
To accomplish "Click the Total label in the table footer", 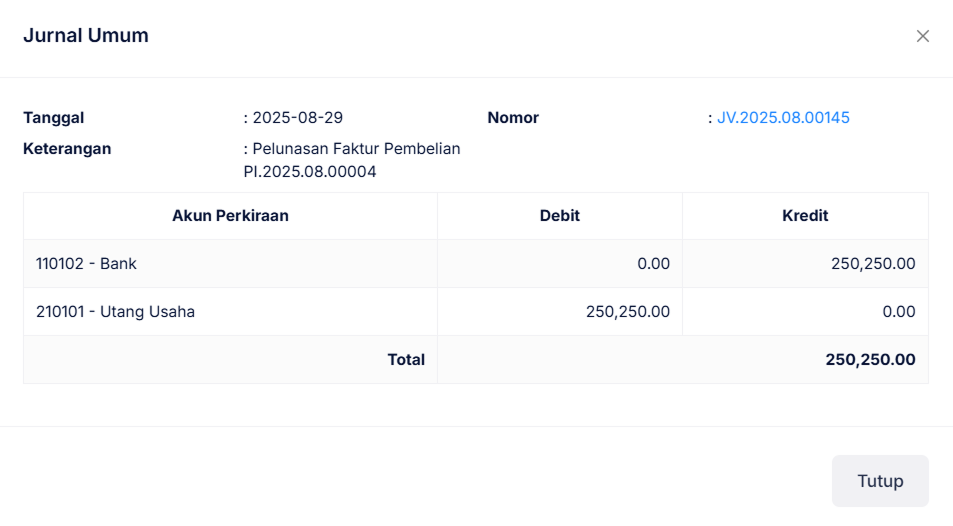I will click(406, 360).
